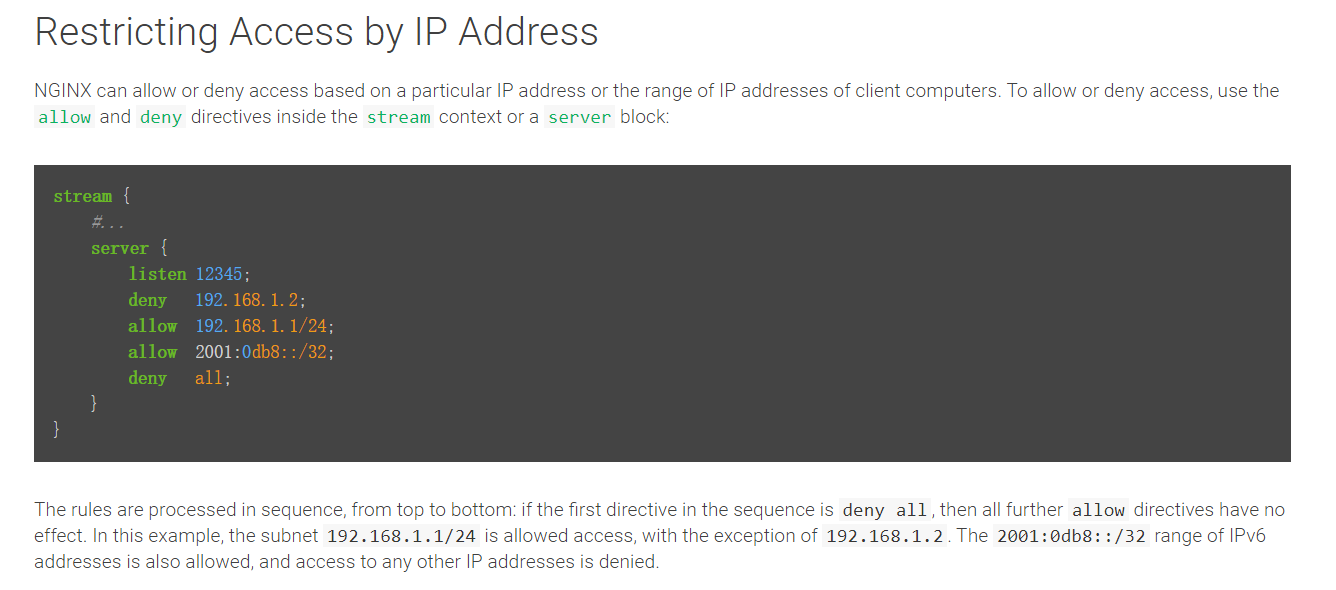Open the green deny directive link
The image size is (1336, 590).
[x=161, y=117]
